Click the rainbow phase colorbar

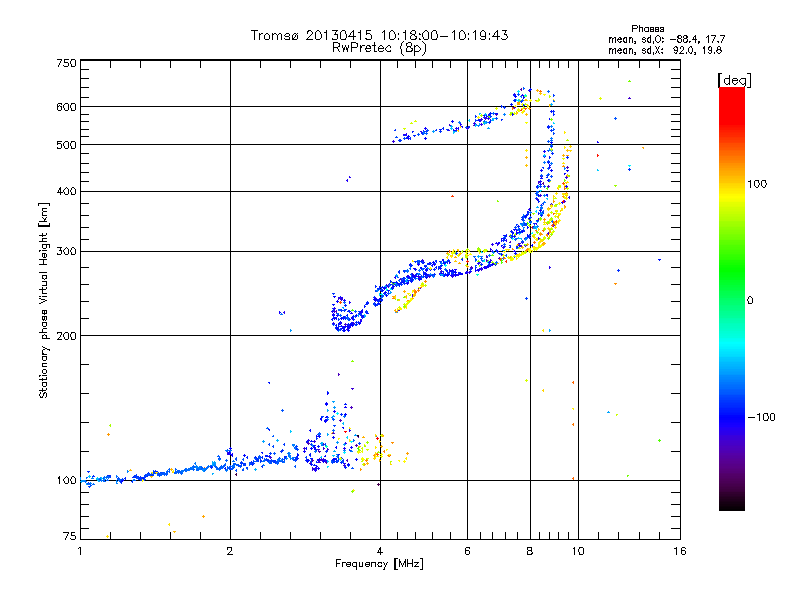[732, 299]
